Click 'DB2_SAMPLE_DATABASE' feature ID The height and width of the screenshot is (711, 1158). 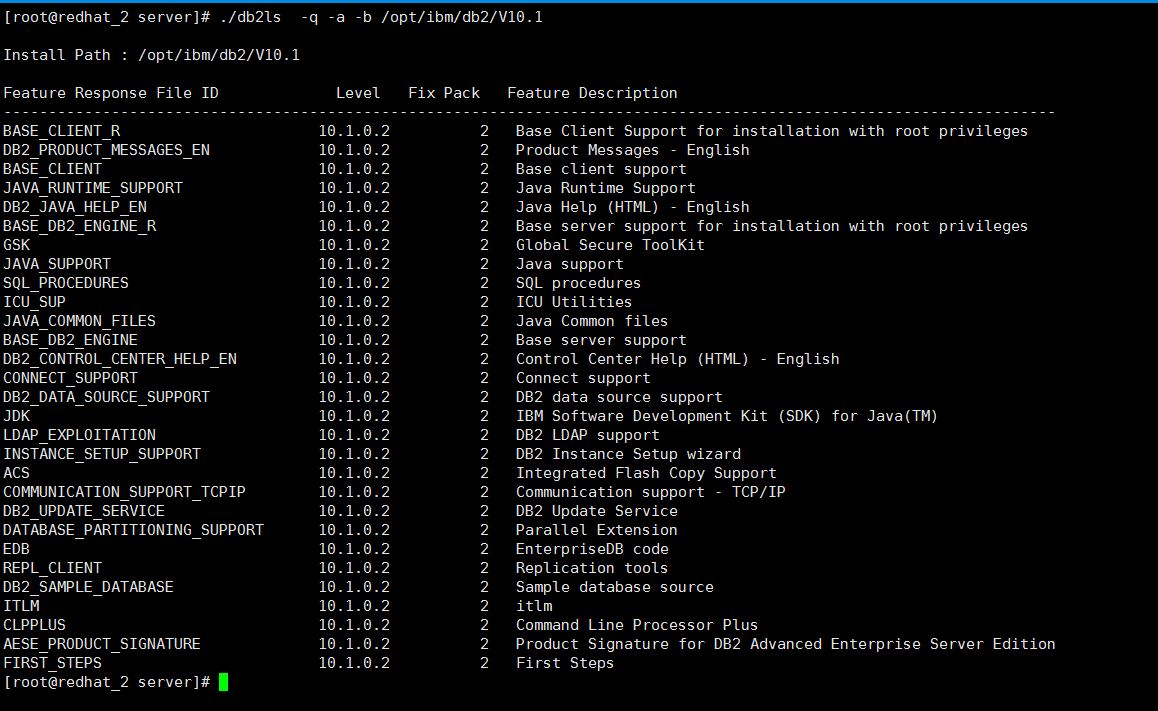pyautogui.click(x=88, y=587)
